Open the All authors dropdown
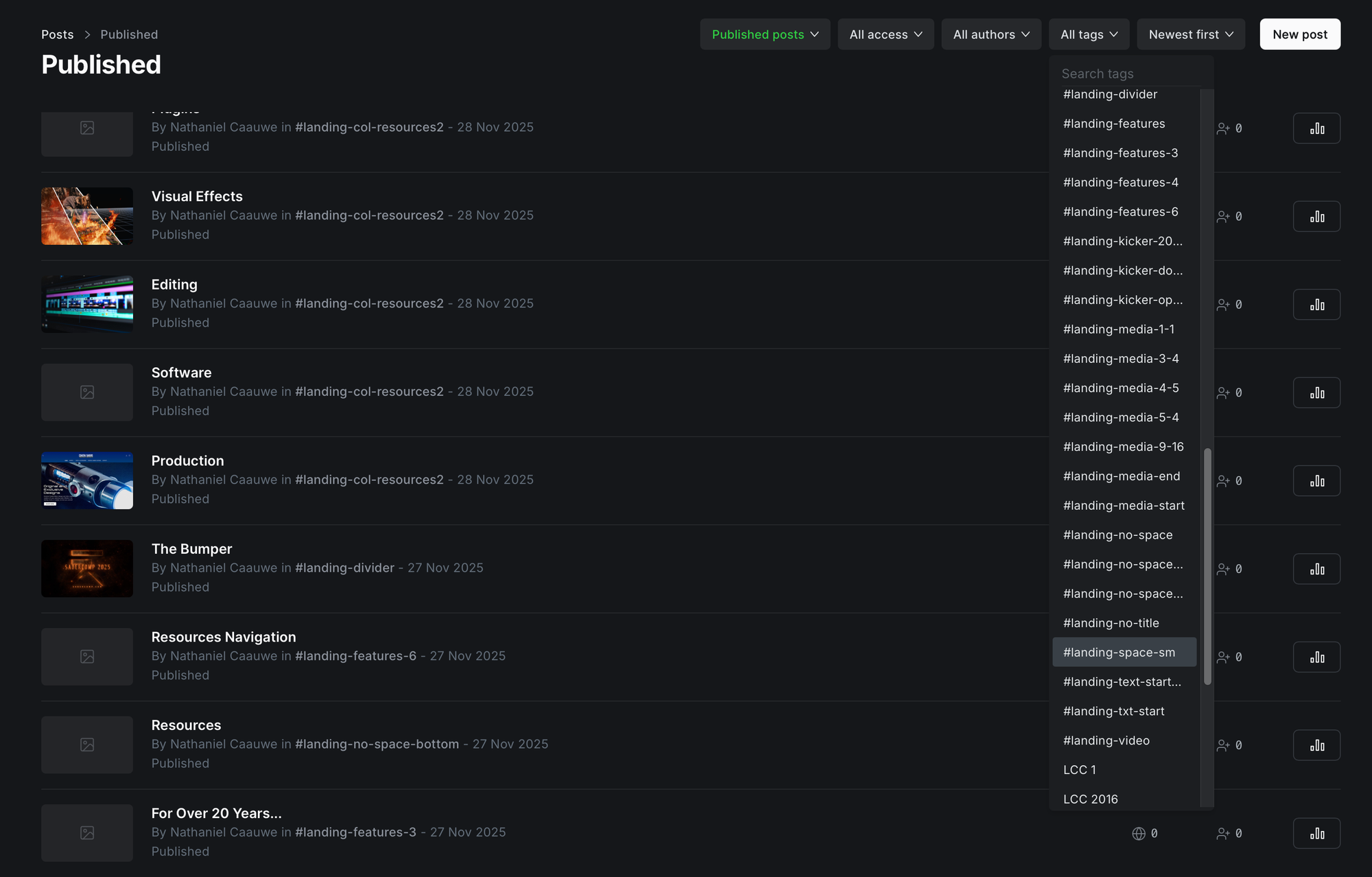This screenshot has height=877, width=1372. tap(991, 34)
